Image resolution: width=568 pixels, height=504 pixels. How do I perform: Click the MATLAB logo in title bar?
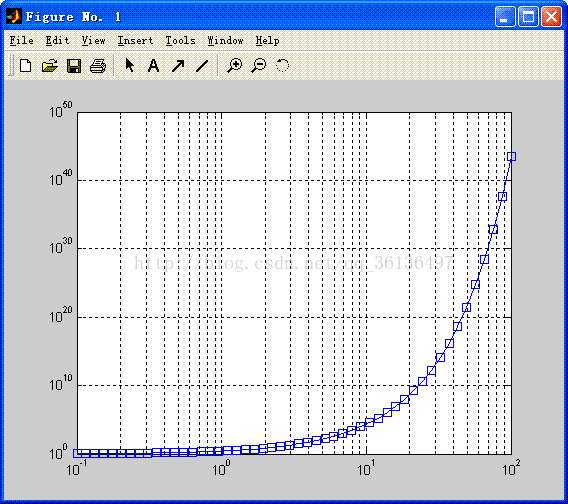pos(14,16)
